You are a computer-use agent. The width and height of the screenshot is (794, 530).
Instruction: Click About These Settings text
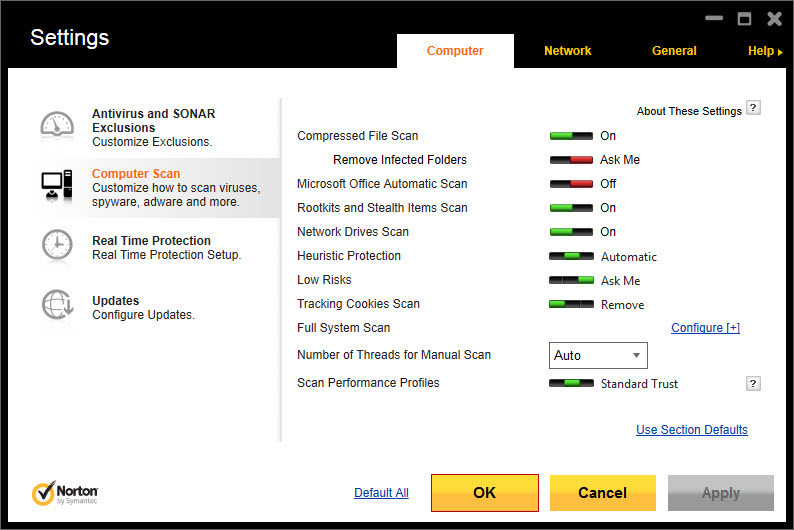[689, 111]
